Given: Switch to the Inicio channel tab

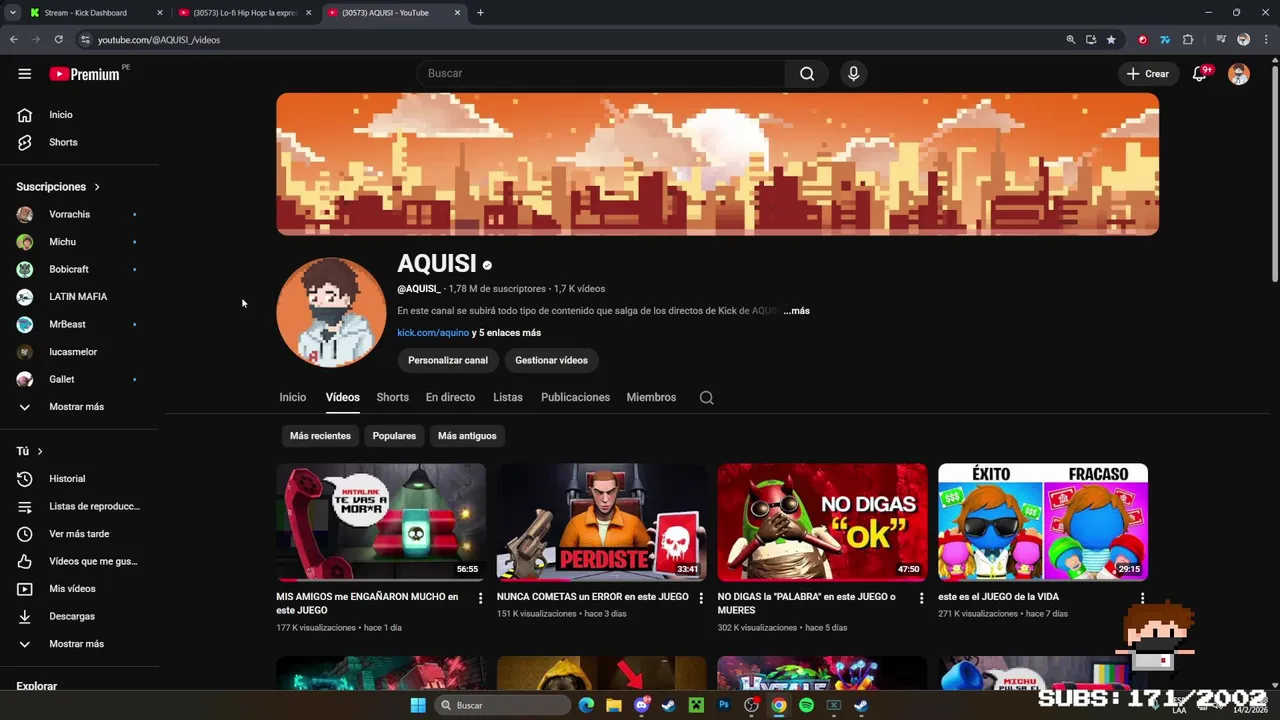Looking at the screenshot, I should click(x=293, y=397).
